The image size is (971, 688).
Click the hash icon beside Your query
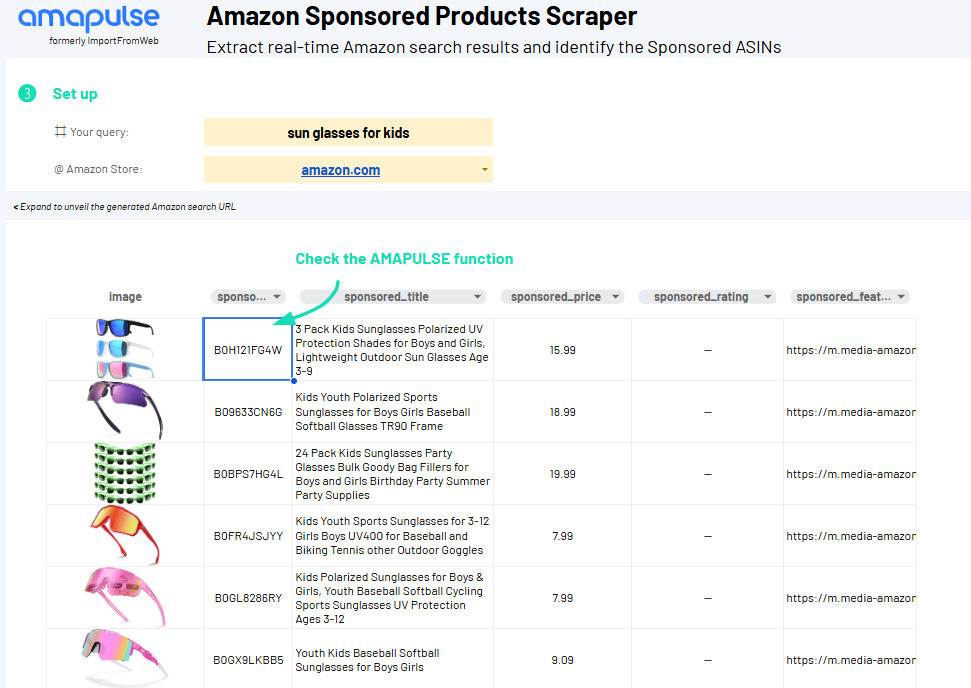click(60, 131)
